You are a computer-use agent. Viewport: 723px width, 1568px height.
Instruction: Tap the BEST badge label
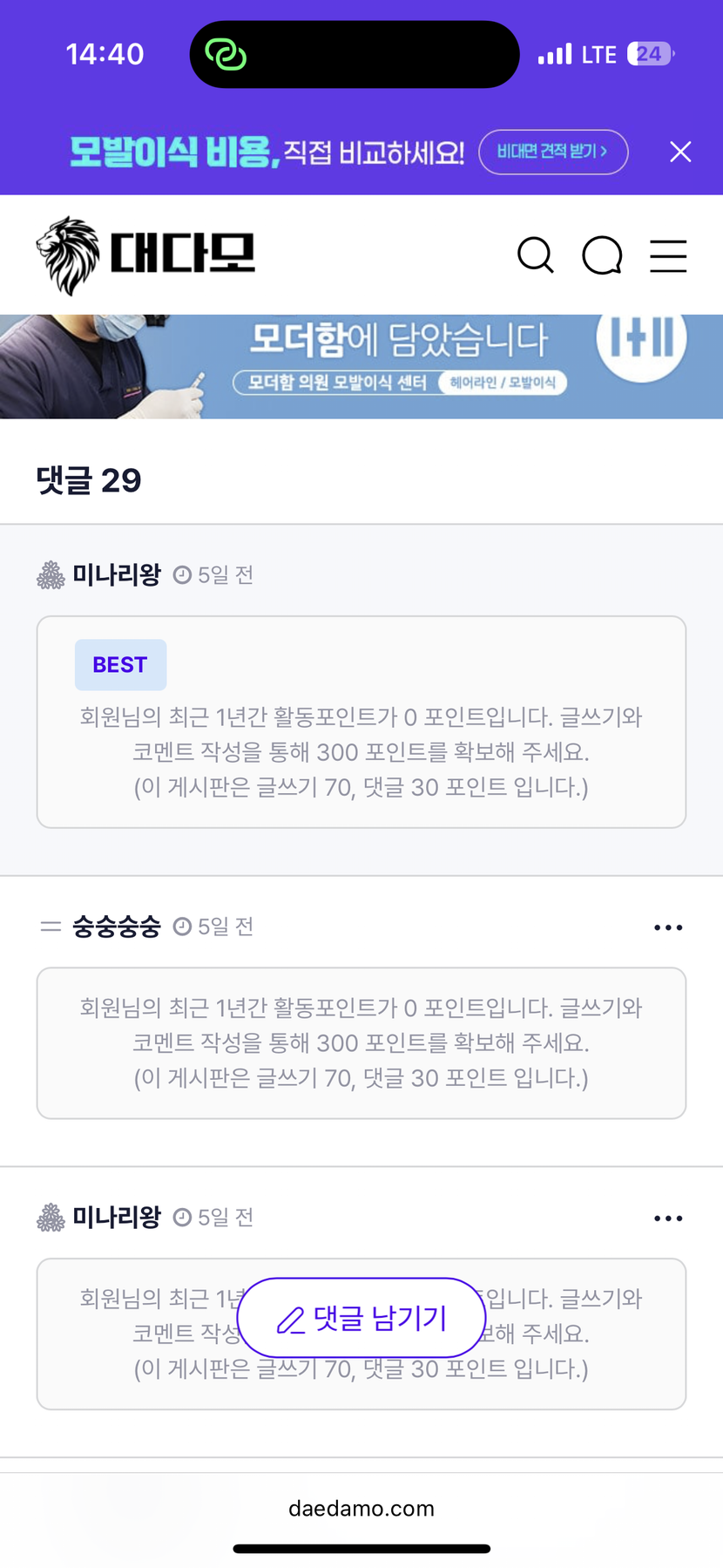click(x=120, y=665)
